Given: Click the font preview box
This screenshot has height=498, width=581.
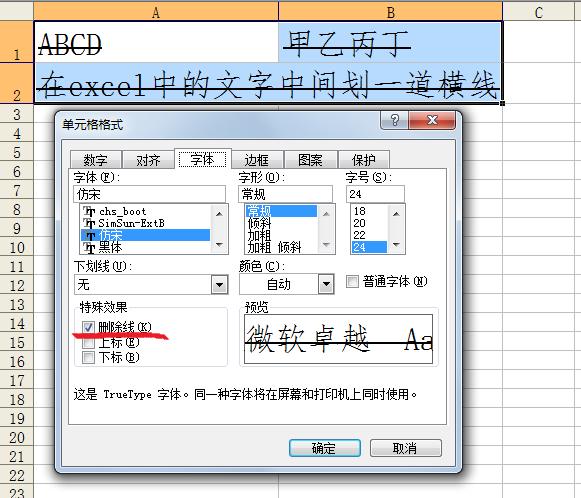Looking at the screenshot, I should (x=338, y=339).
